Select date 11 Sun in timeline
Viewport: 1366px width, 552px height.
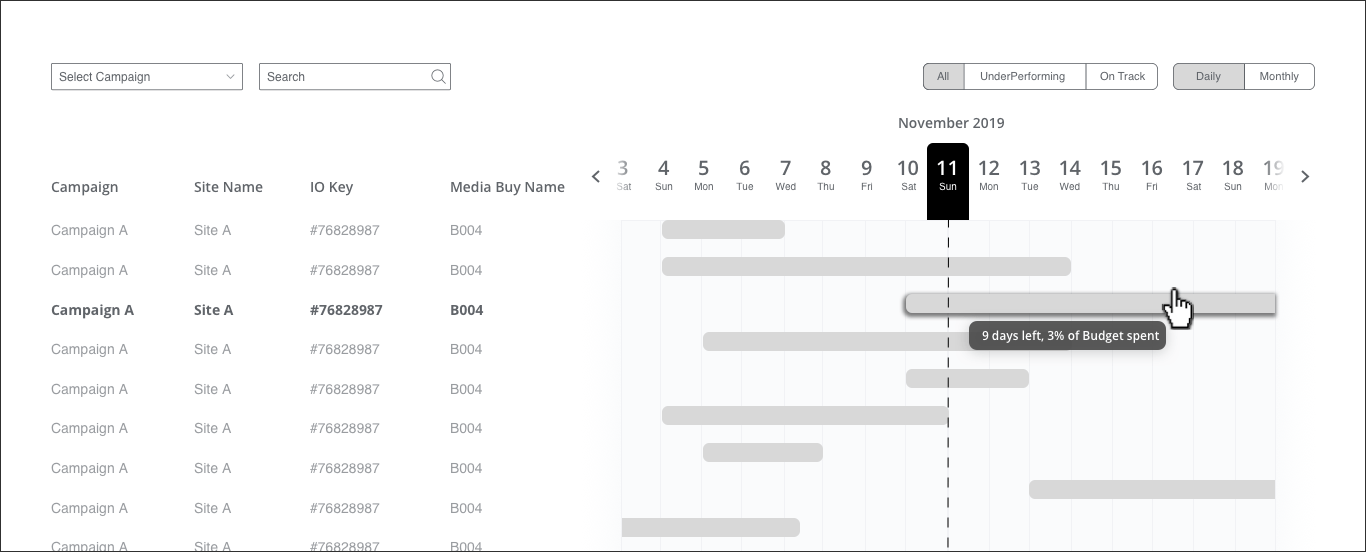tap(947, 175)
